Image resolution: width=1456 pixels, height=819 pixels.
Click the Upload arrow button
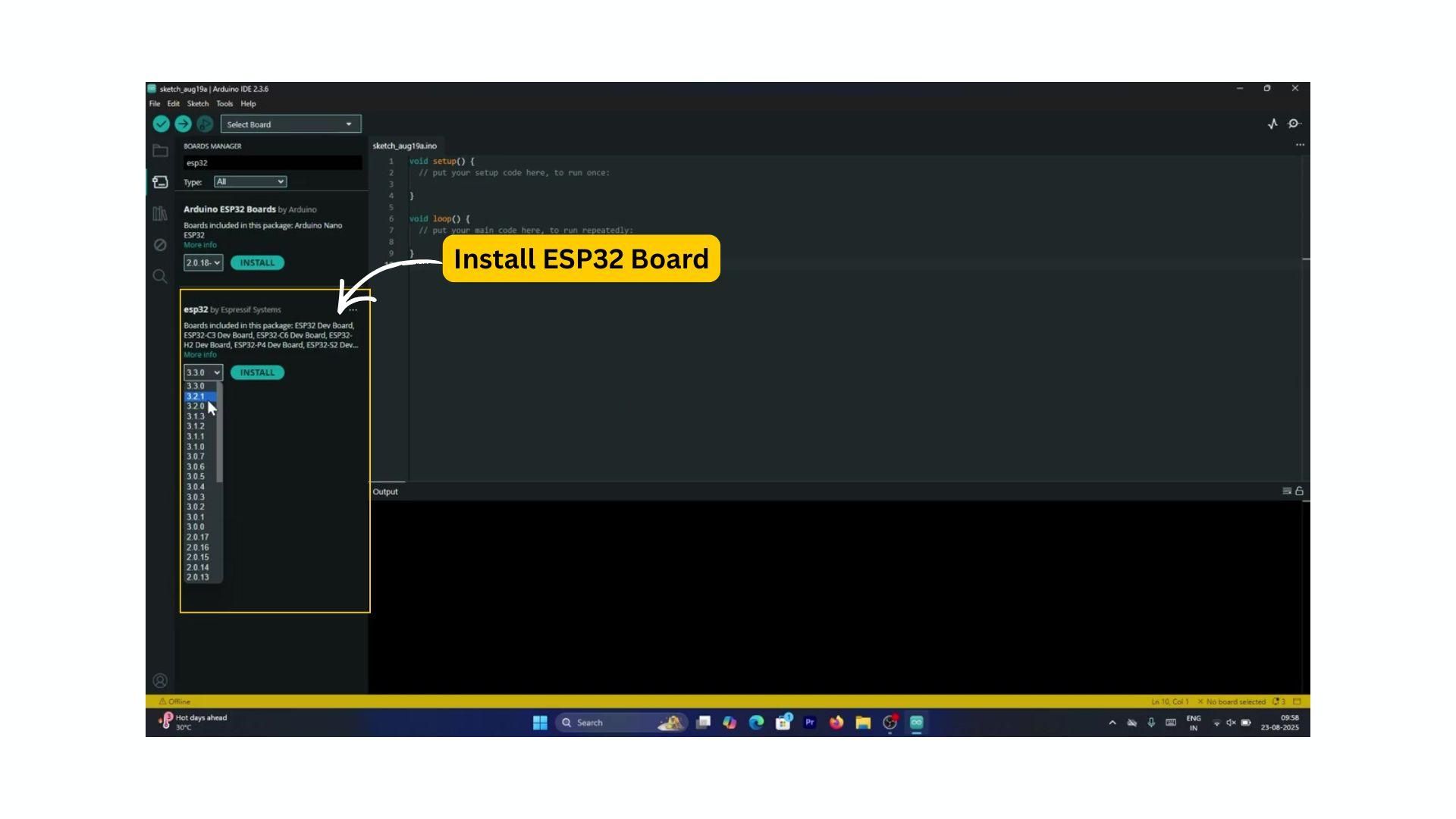click(x=183, y=124)
